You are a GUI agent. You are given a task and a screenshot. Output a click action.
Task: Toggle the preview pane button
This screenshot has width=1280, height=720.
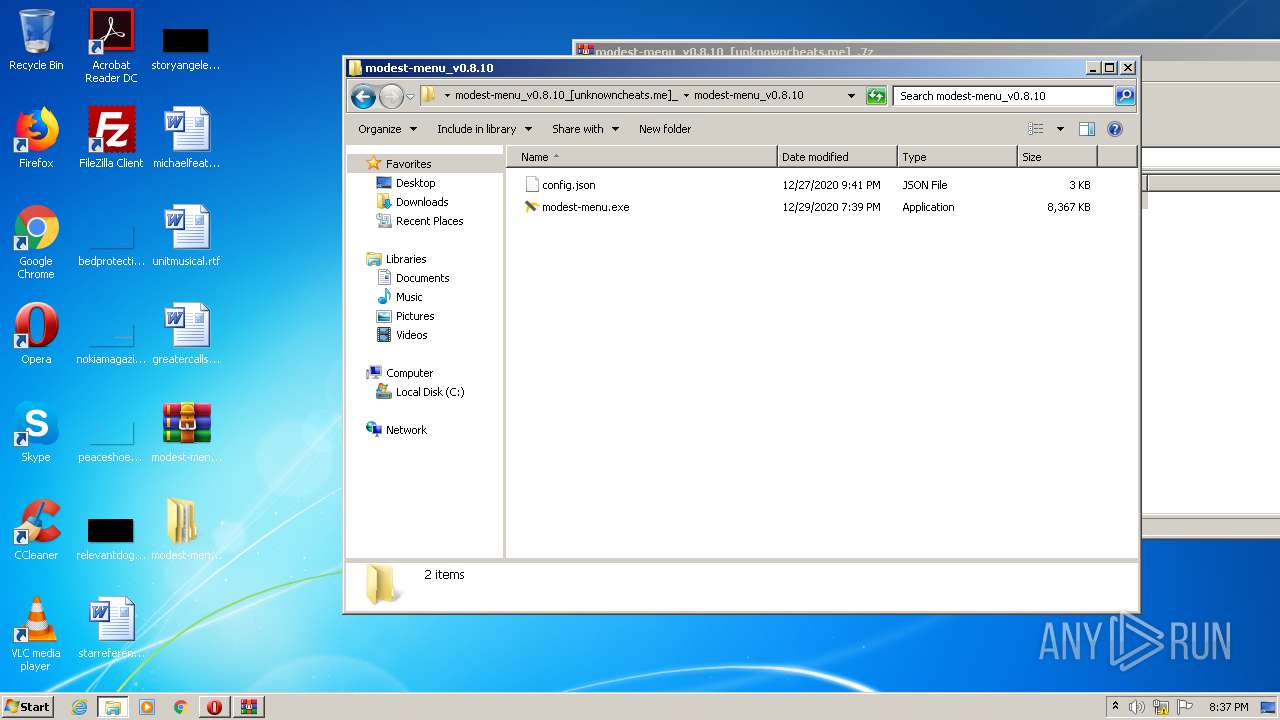(x=1087, y=129)
